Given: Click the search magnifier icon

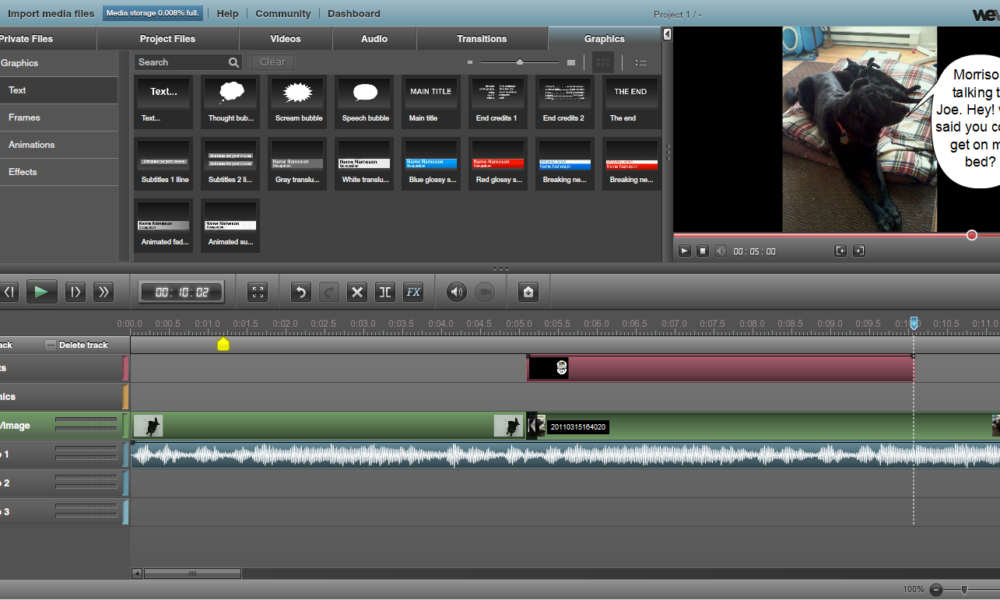Looking at the screenshot, I should (x=233, y=62).
